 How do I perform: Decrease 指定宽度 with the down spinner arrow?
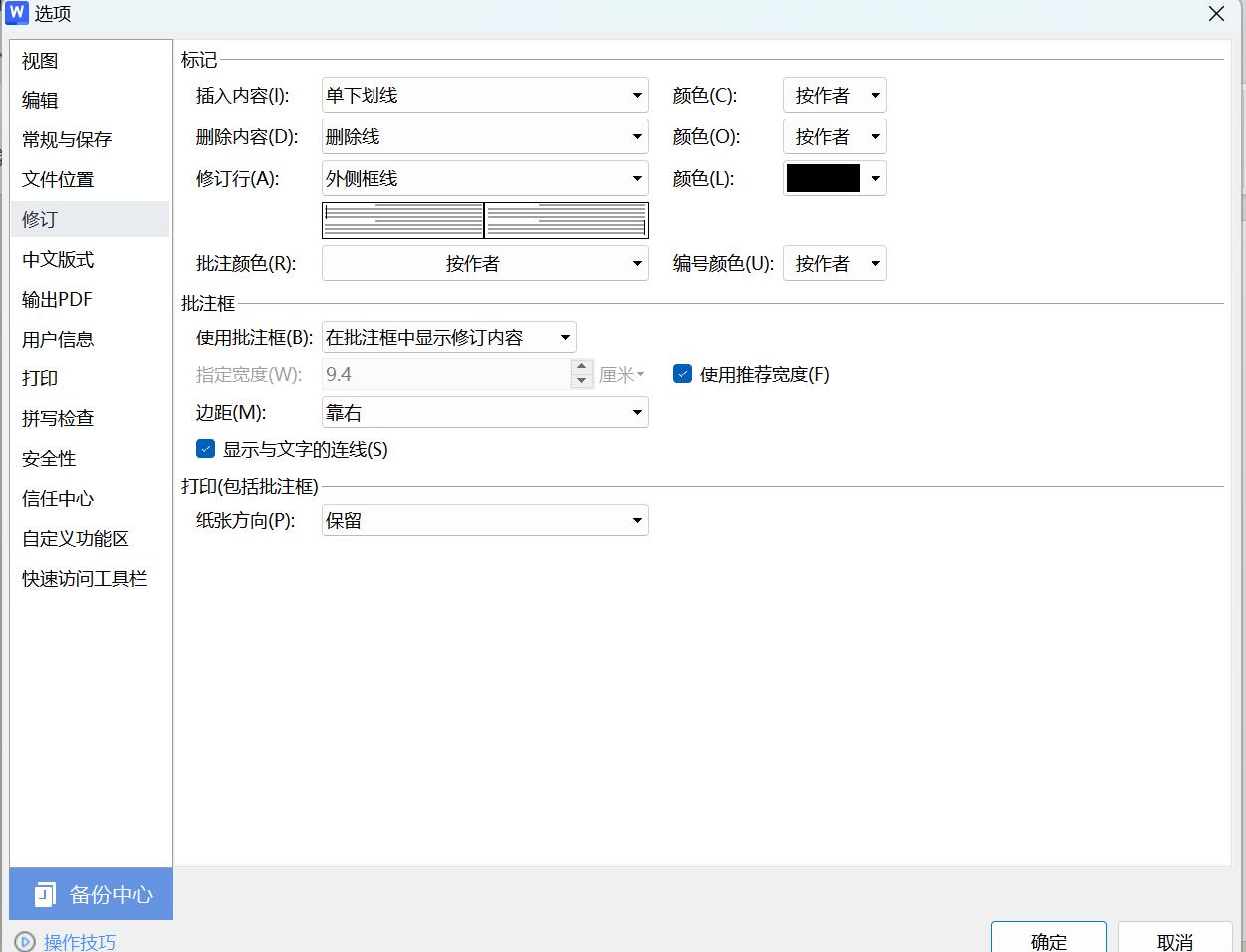point(582,381)
